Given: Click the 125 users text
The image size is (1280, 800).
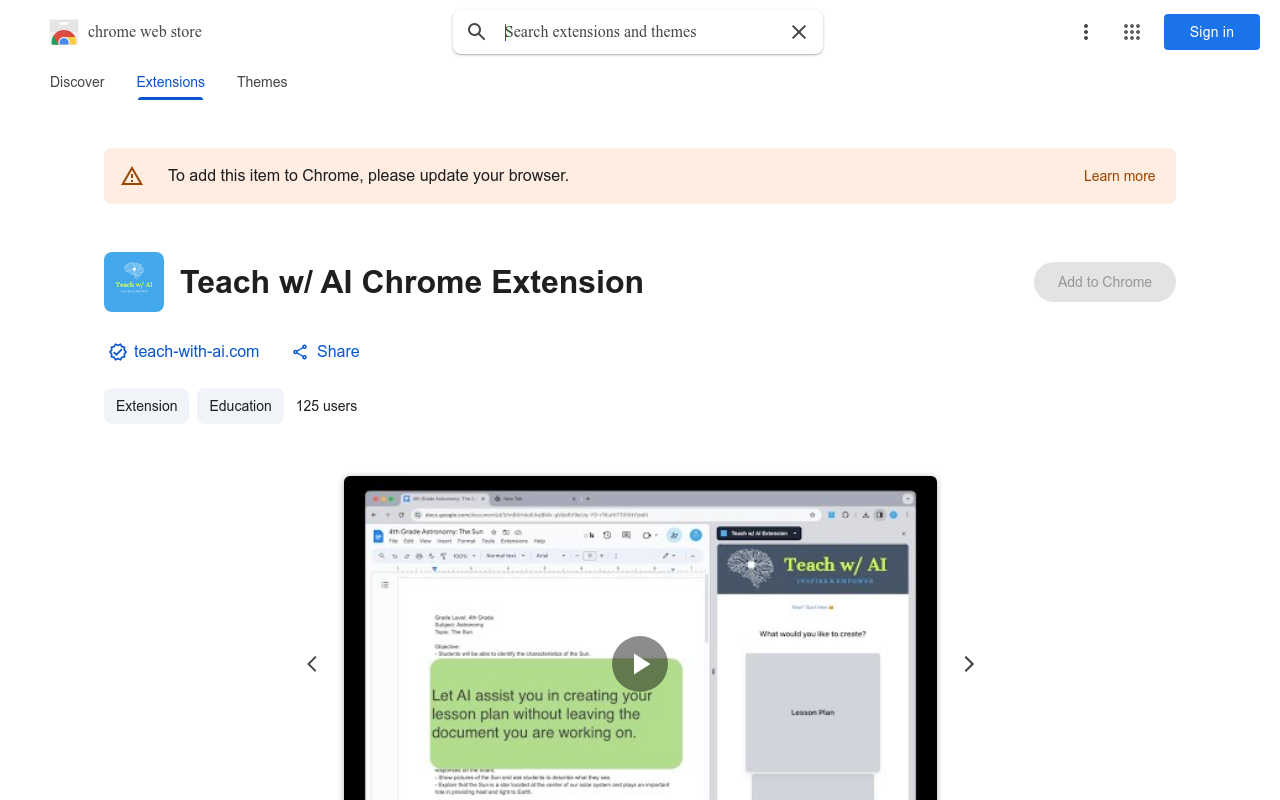Looking at the screenshot, I should 326,406.
